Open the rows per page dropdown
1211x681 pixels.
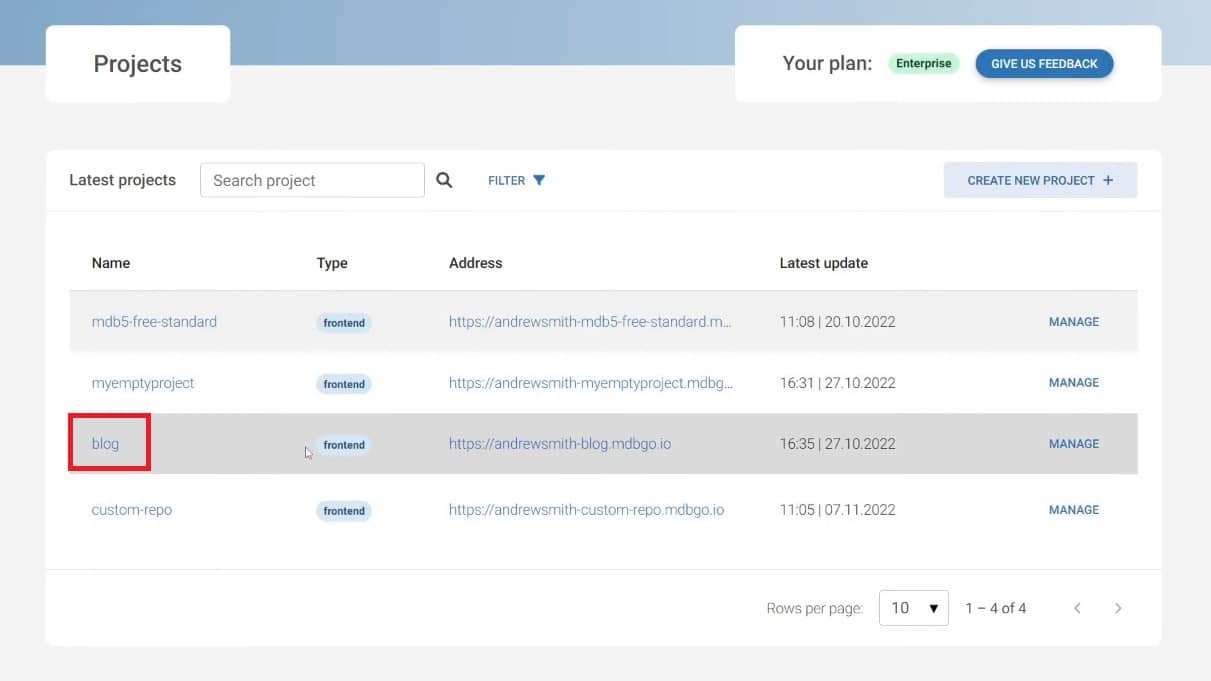[x=913, y=608]
